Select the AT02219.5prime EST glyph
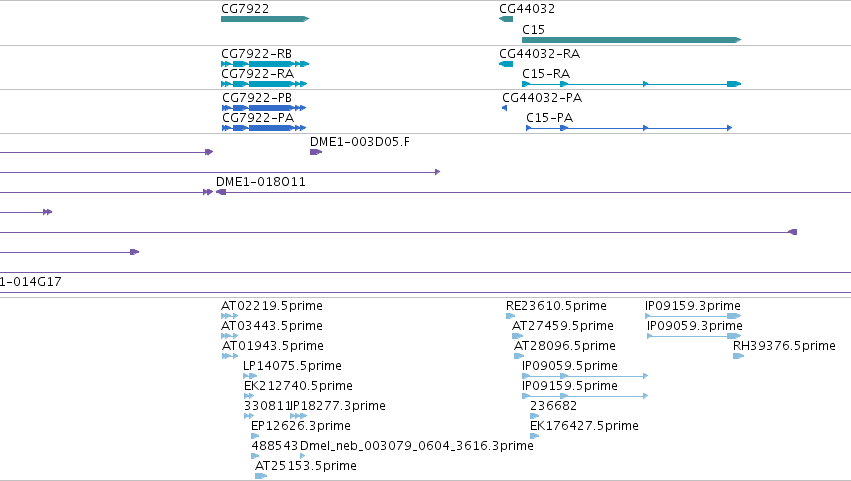This screenshot has width=851, height=481. [230, 316]
